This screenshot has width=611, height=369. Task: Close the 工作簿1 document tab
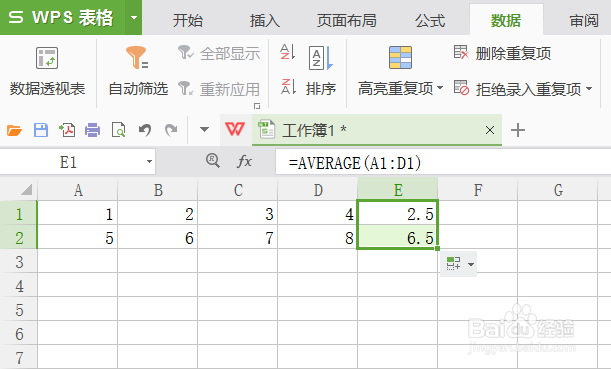coord(490,130)
